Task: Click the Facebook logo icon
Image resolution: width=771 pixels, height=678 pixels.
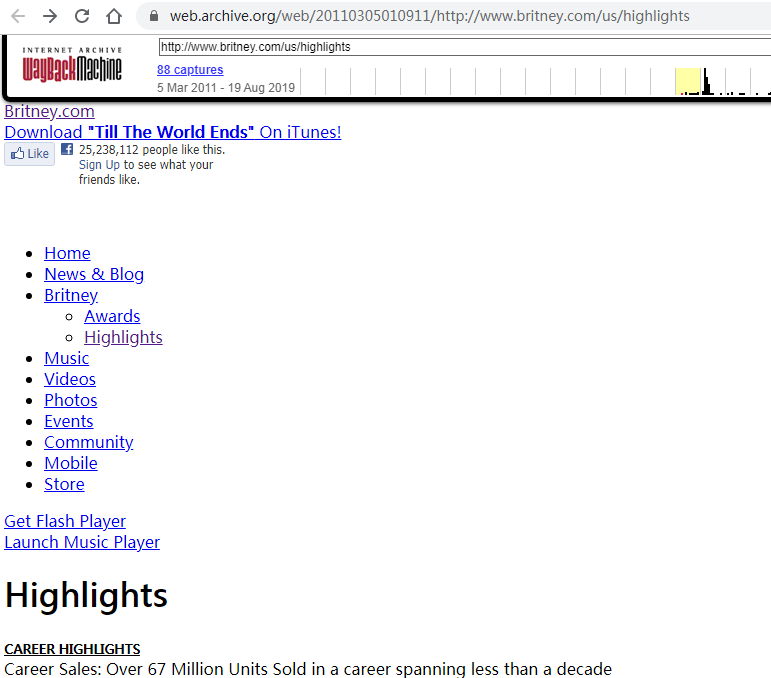Action: pyautogui.click(x=67, y=149)
